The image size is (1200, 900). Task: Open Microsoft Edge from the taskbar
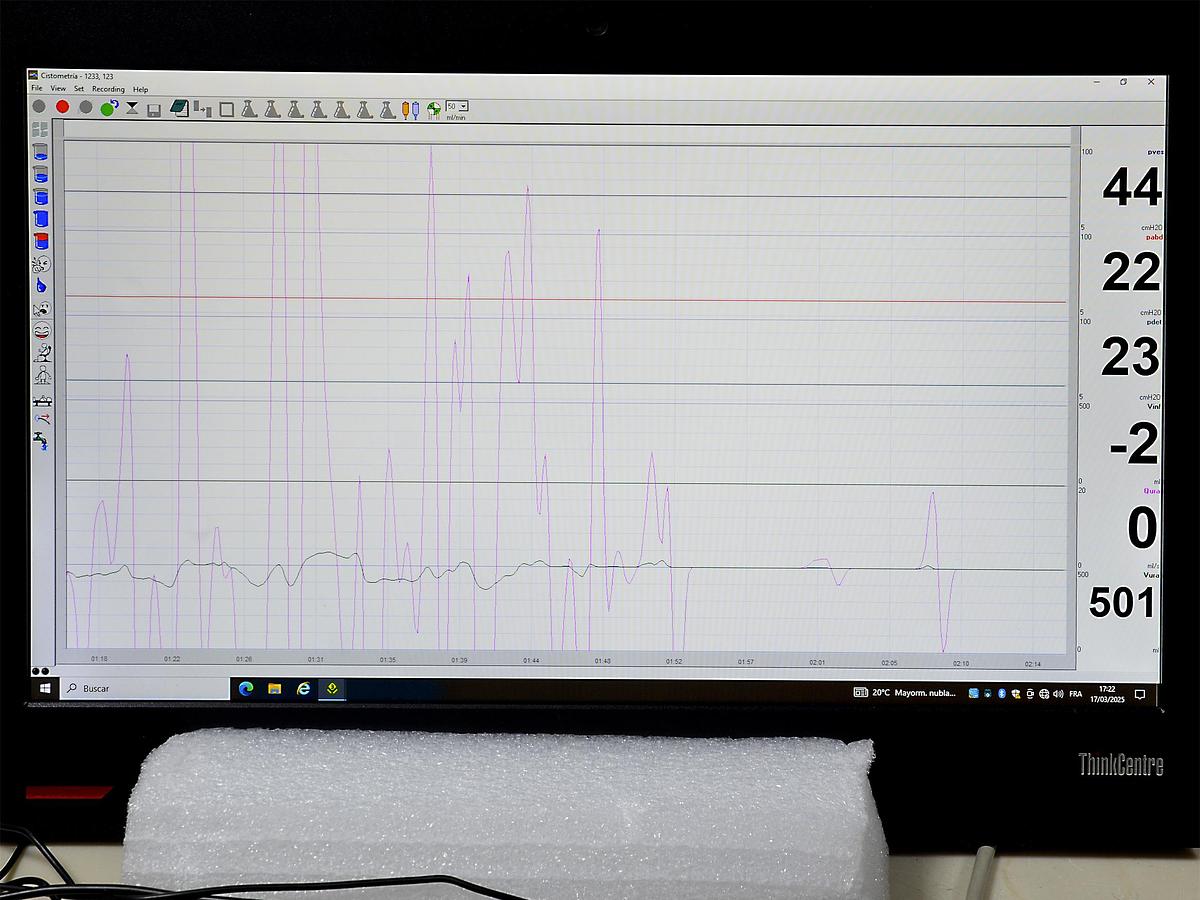tap(246, 688)
